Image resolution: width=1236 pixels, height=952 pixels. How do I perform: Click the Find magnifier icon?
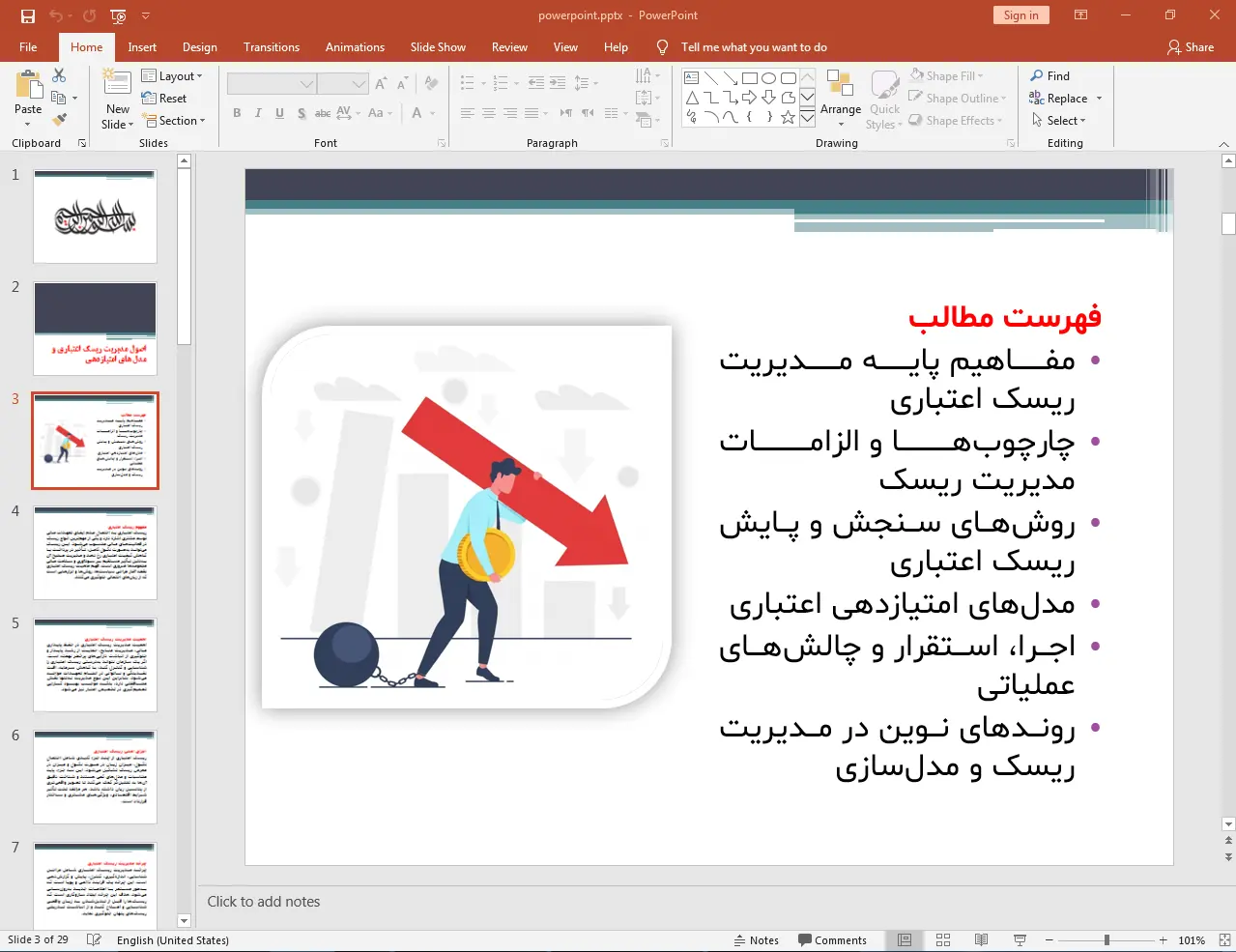pyautogui.click(x=1037, y=75)
